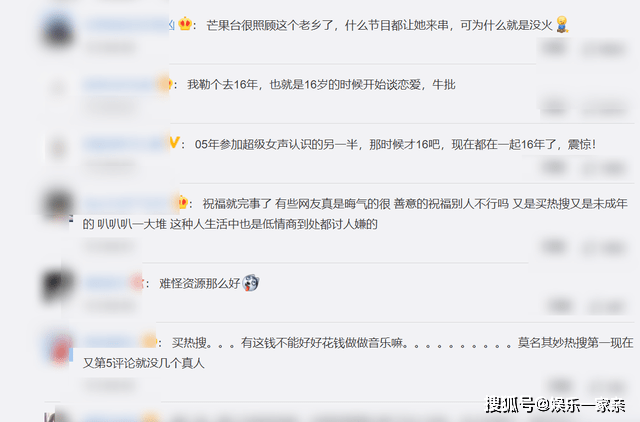Click the blurred timestamp under the 05年参加超级女声 comment

pos(109,165)
